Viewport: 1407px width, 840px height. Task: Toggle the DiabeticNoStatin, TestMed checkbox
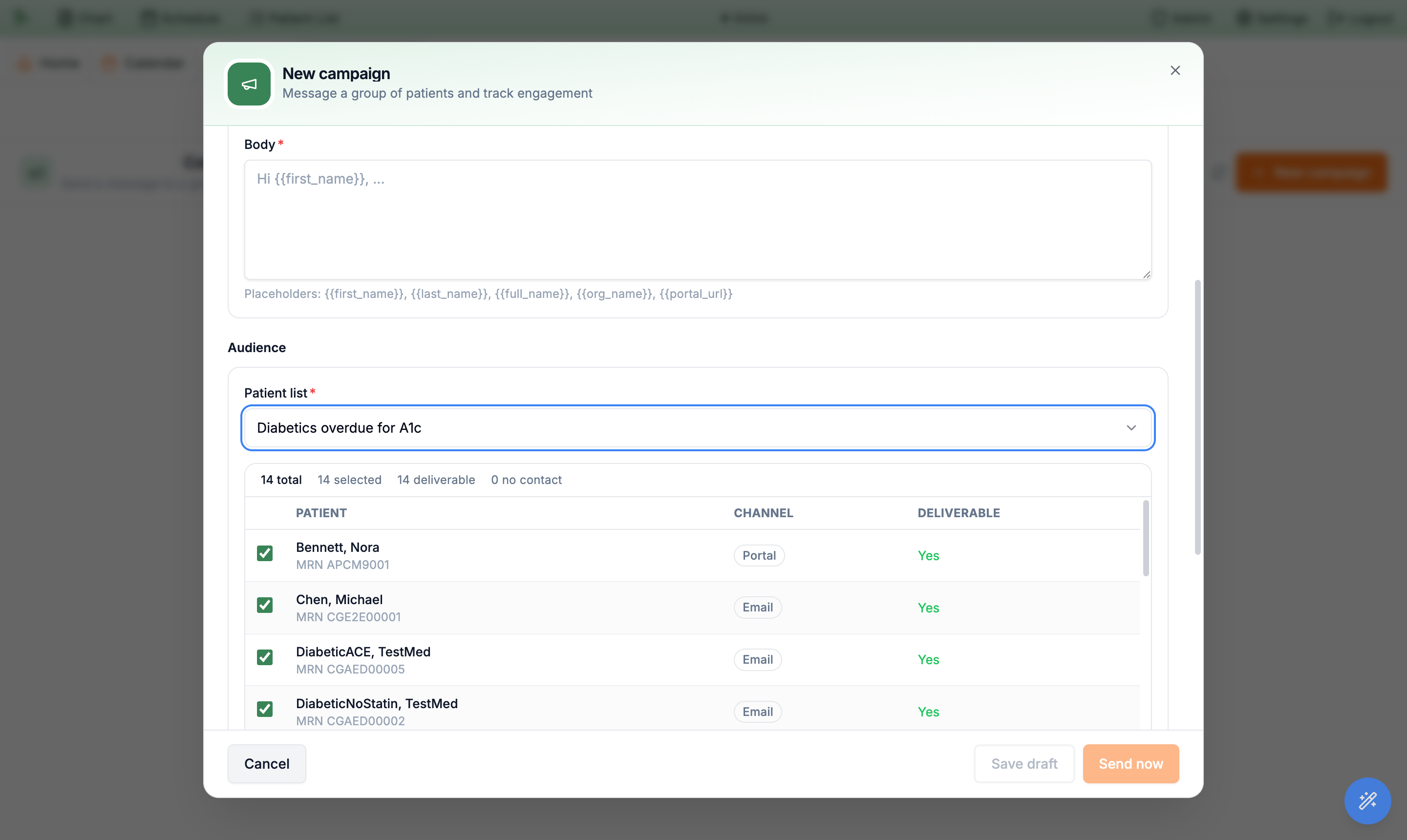coord(264,709)
